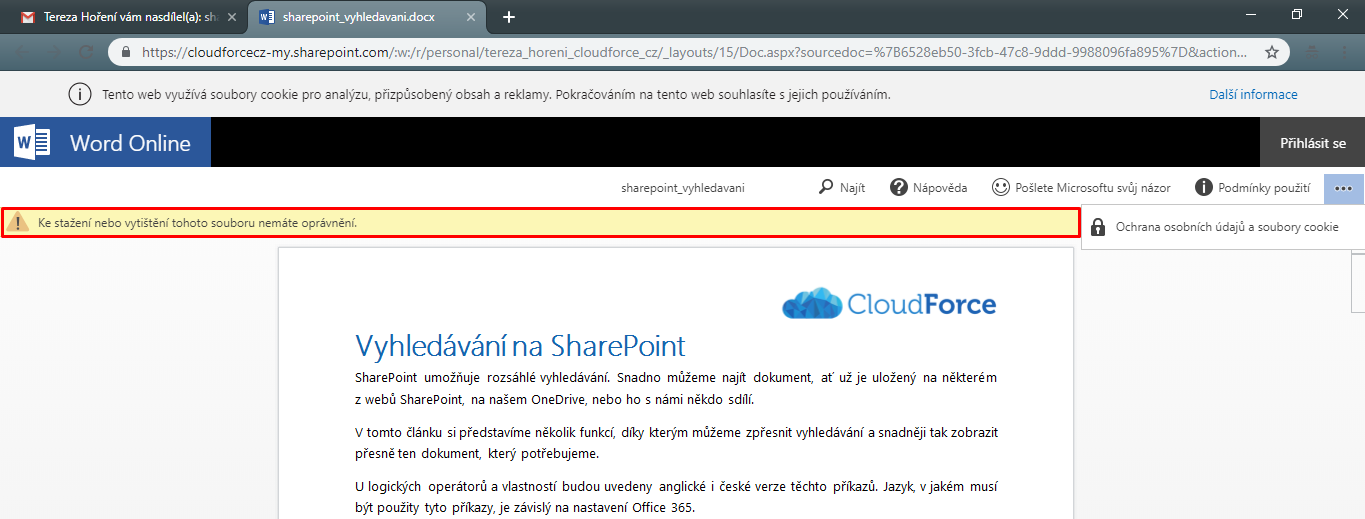1365x519 pixels.
Task: Click the heading Vyhledávání na SharePoint
Action: (x=520, y=346)
